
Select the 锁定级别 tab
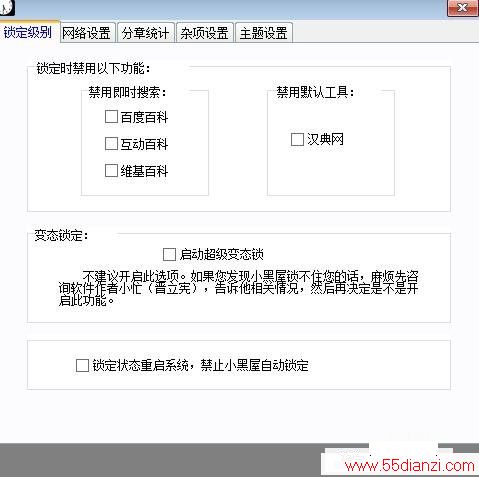tap(28, 33)
